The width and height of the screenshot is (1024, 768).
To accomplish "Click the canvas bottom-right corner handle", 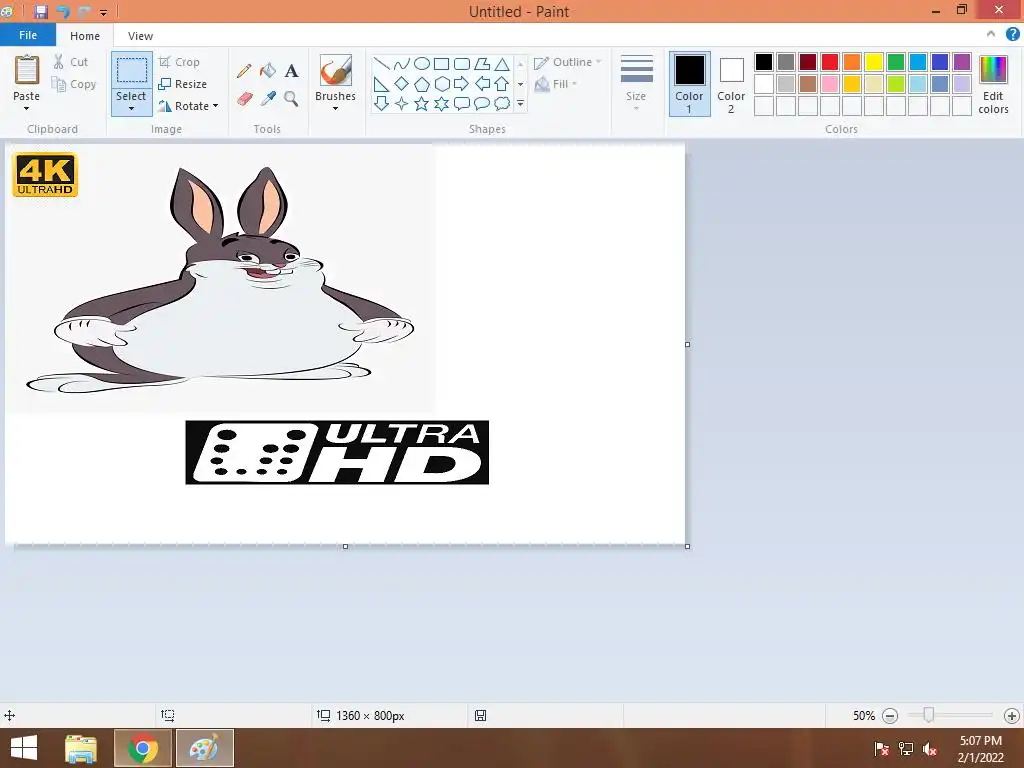I will [x=688, y=547].
